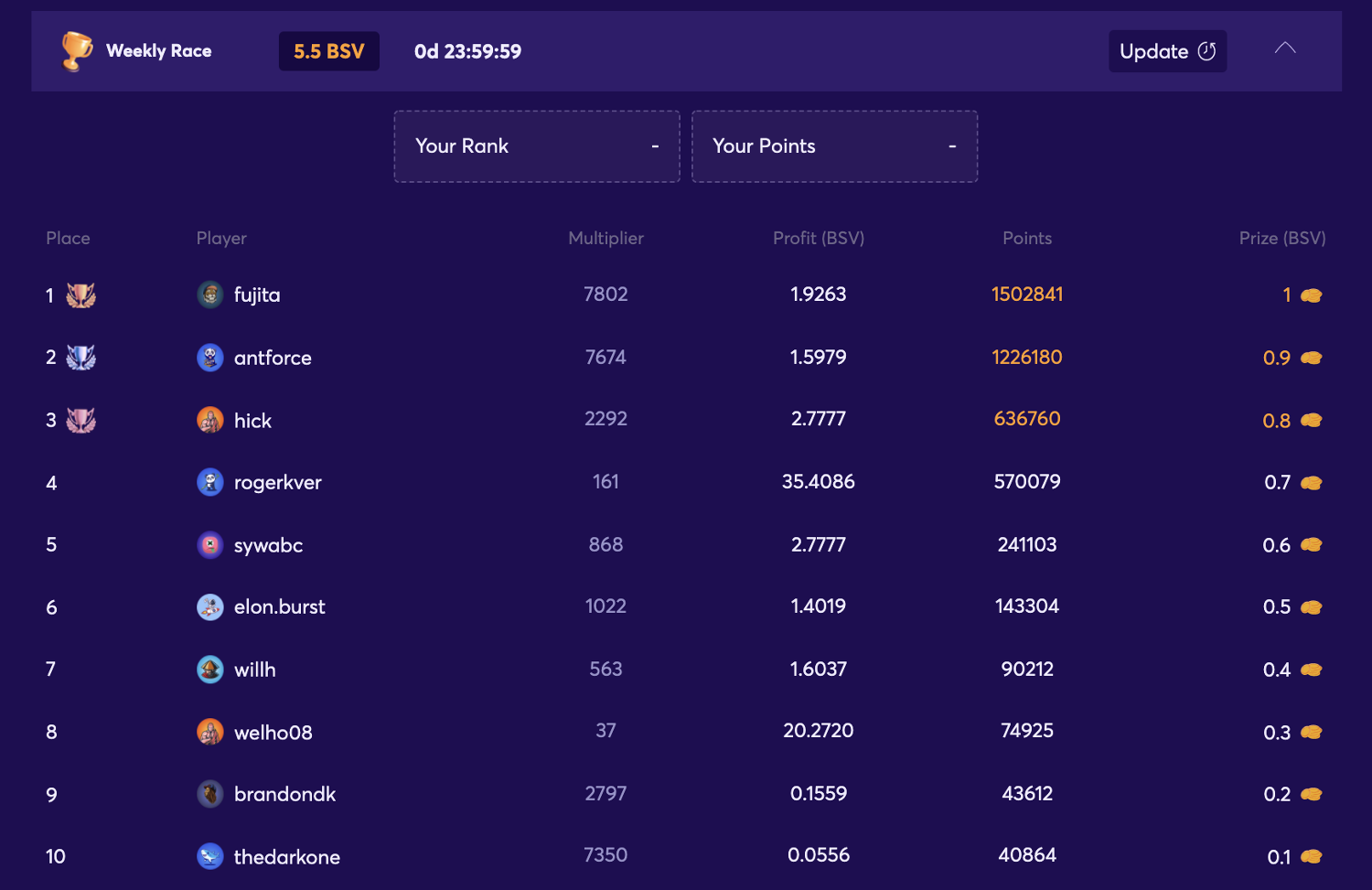Open sywabc player name link
This screenshot has width=1372, height=890.
tap(268, 545)
